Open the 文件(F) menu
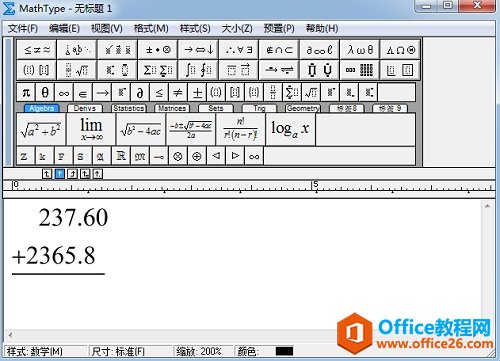The image size is (500, 361). pyautogui.click(x=23, y=29)
